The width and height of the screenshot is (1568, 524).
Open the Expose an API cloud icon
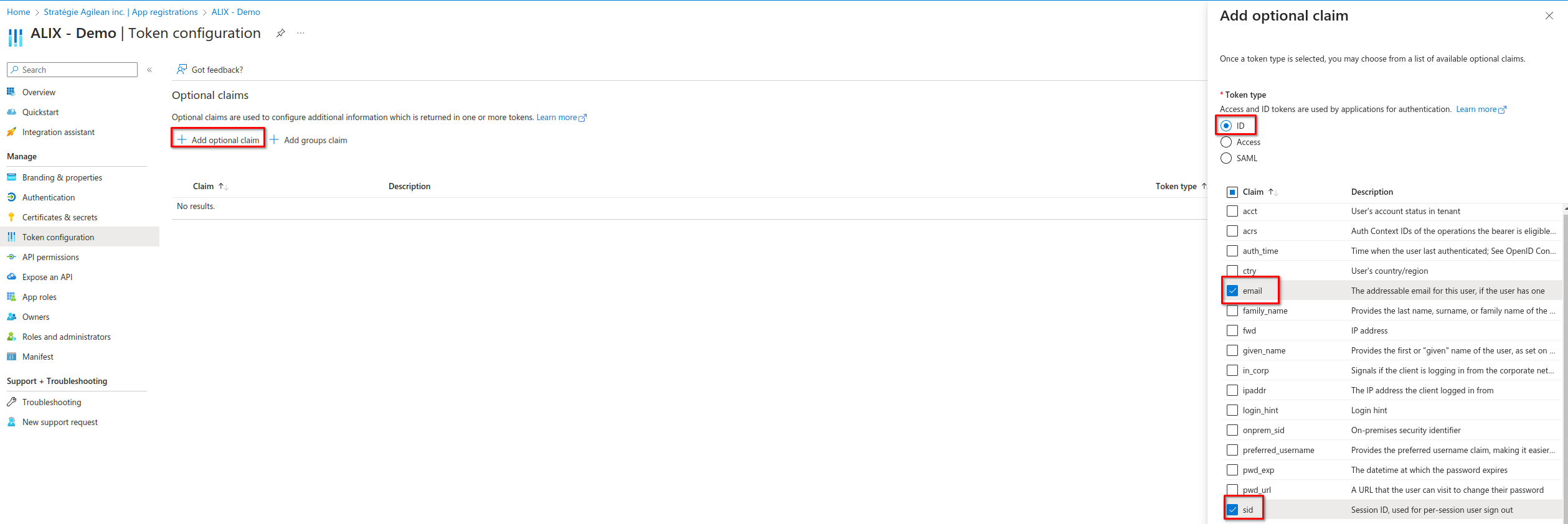point(11,277)
